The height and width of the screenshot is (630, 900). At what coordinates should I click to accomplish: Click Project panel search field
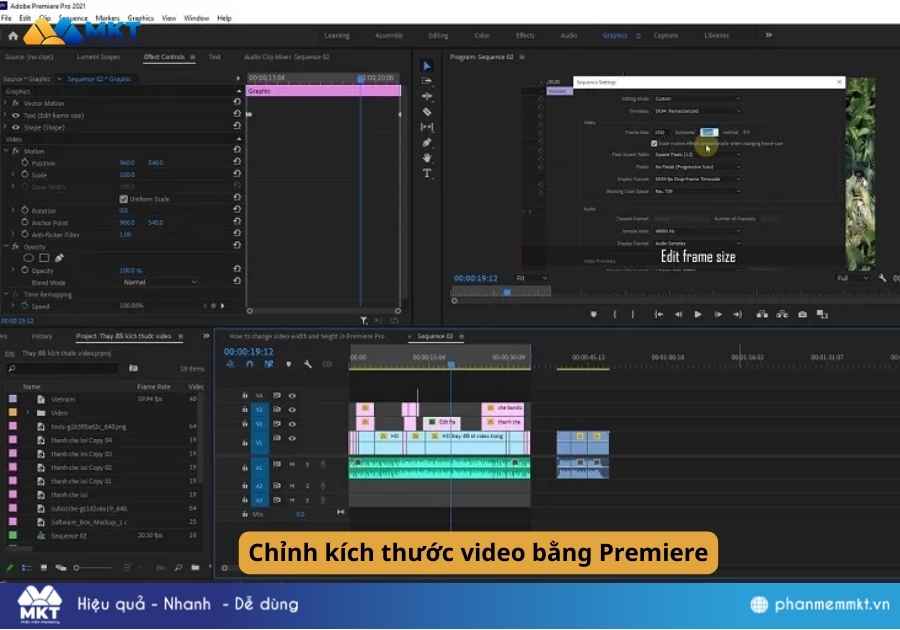(62, 368)
